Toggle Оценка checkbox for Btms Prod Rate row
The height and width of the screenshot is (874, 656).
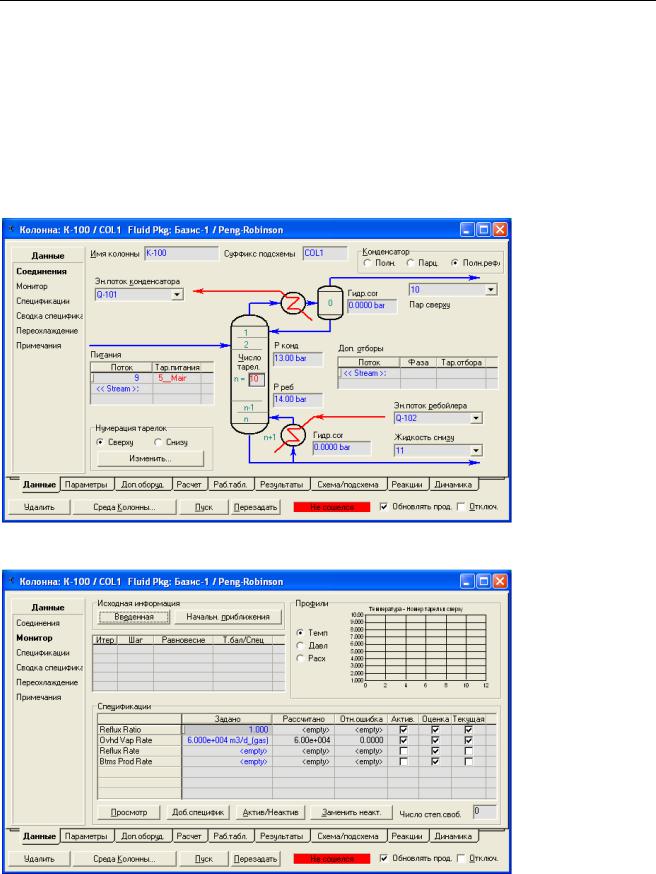(435, 761)
